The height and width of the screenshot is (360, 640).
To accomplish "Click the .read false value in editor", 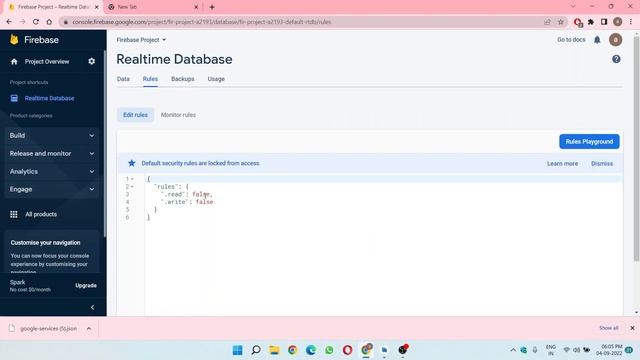I will pyautogui.click(x=202, y=194).
